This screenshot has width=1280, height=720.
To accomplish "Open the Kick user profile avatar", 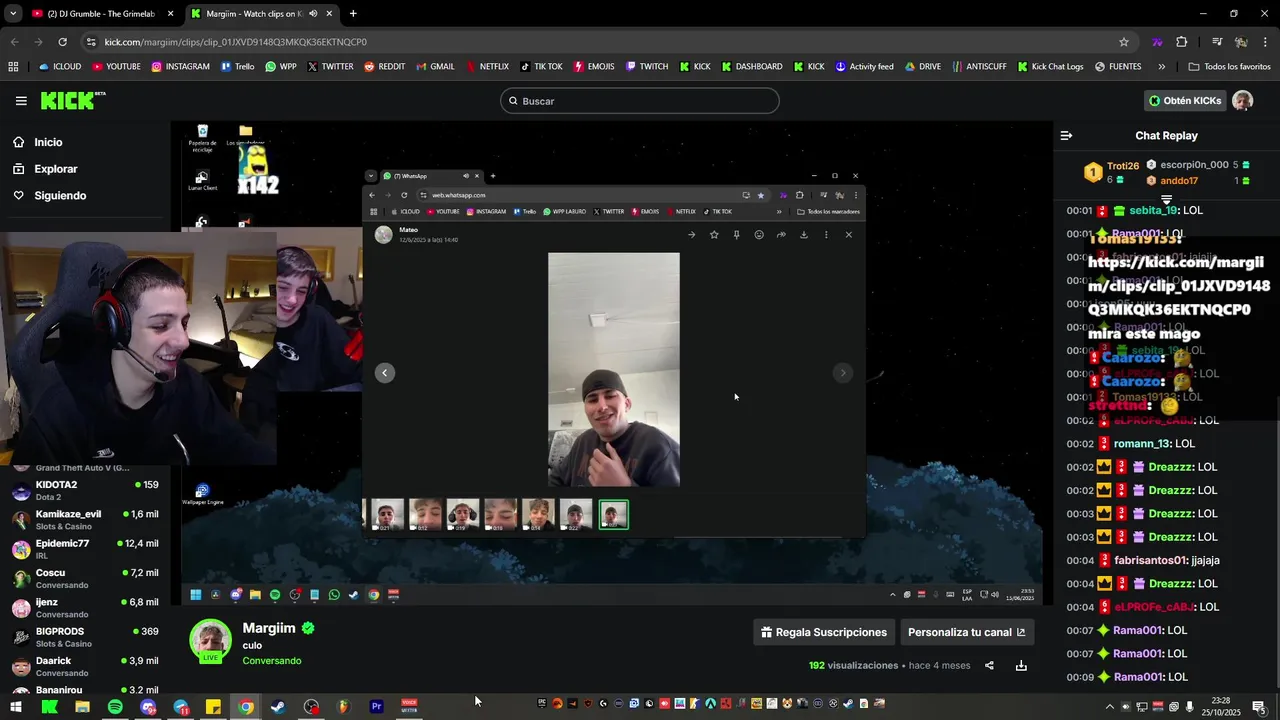I will [1242, 101].
